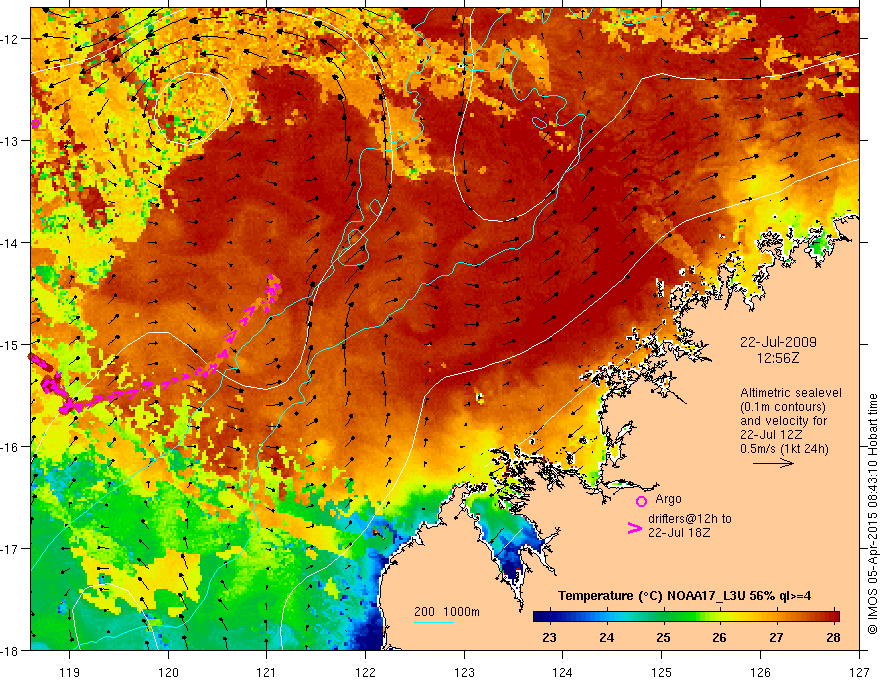Click the longitude axis label 123

click(464, 672)
